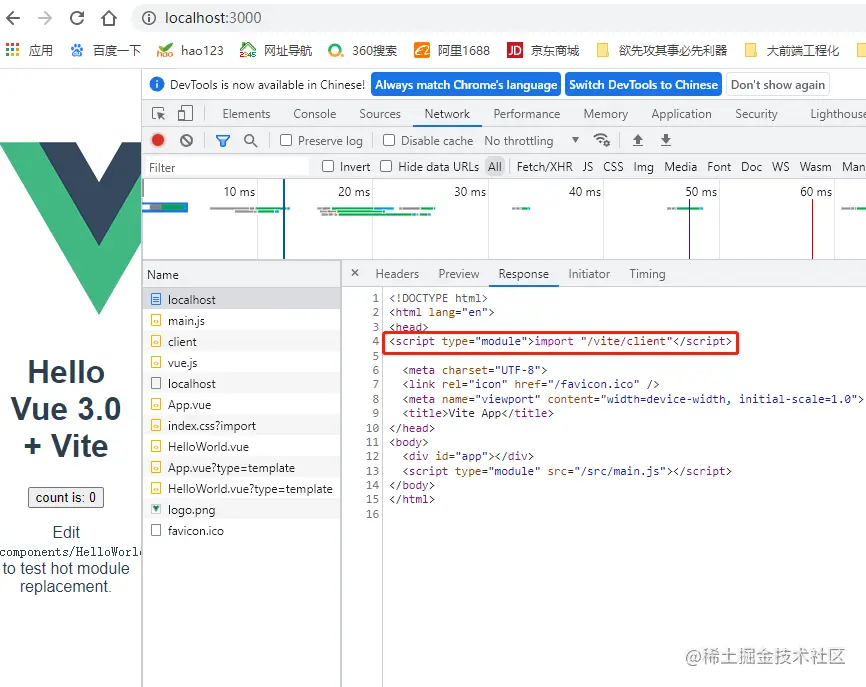The width and height of the screenshot is (866, 687).
Task: Check the Invert filter checkbox
Action: coord(328,166)
